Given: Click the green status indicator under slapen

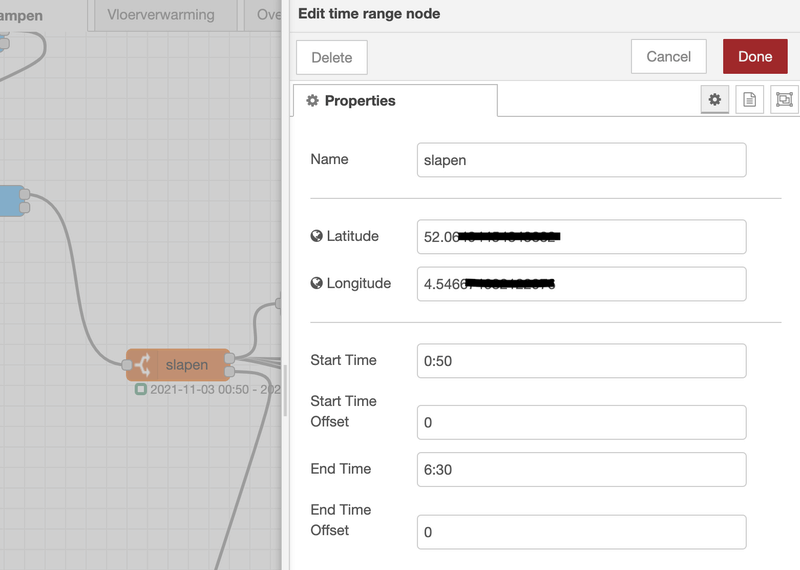Looking at the screenshot, I should click(140, 389).
